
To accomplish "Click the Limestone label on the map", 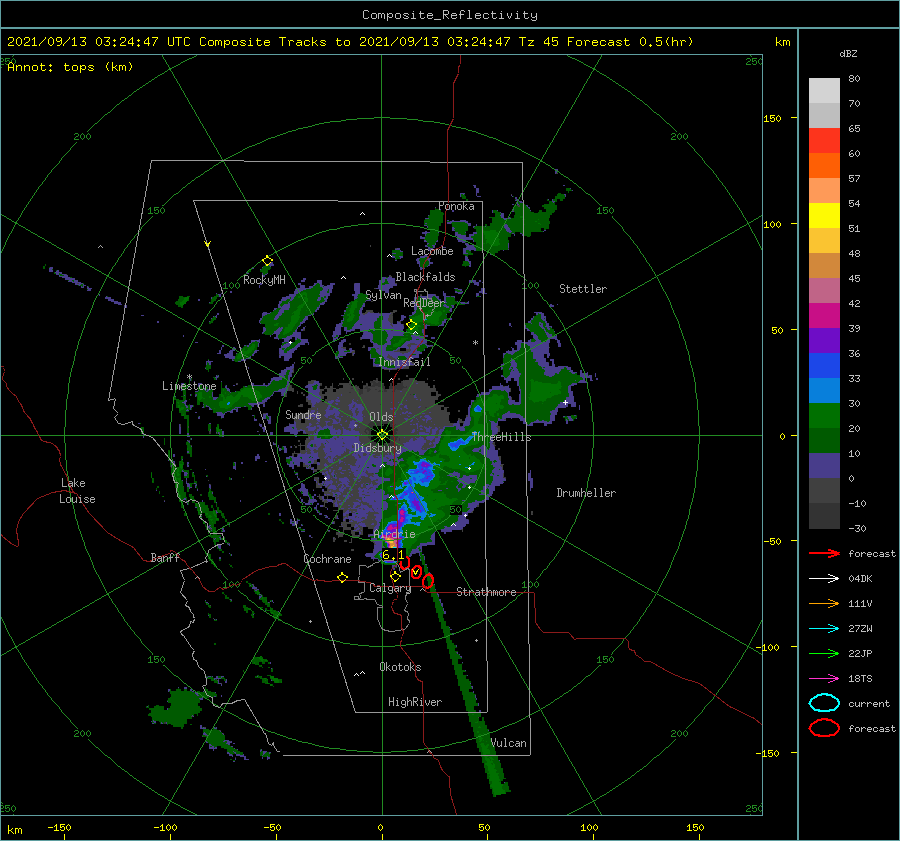I will [189, 386].
